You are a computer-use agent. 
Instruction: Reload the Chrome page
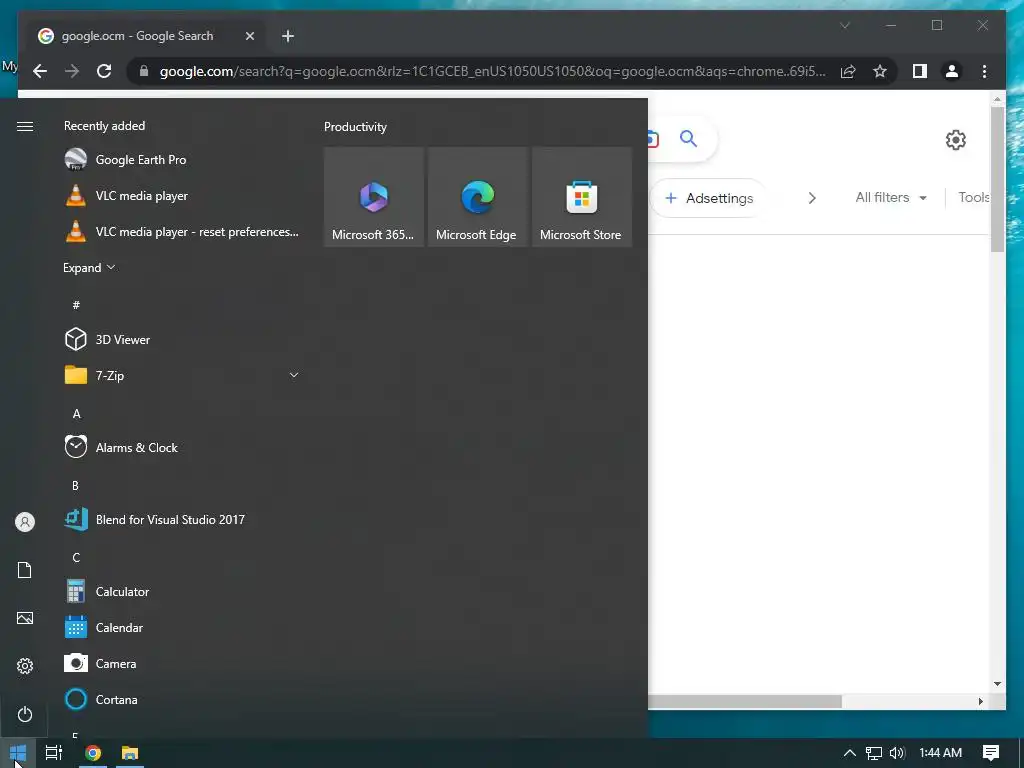(104, 71)
